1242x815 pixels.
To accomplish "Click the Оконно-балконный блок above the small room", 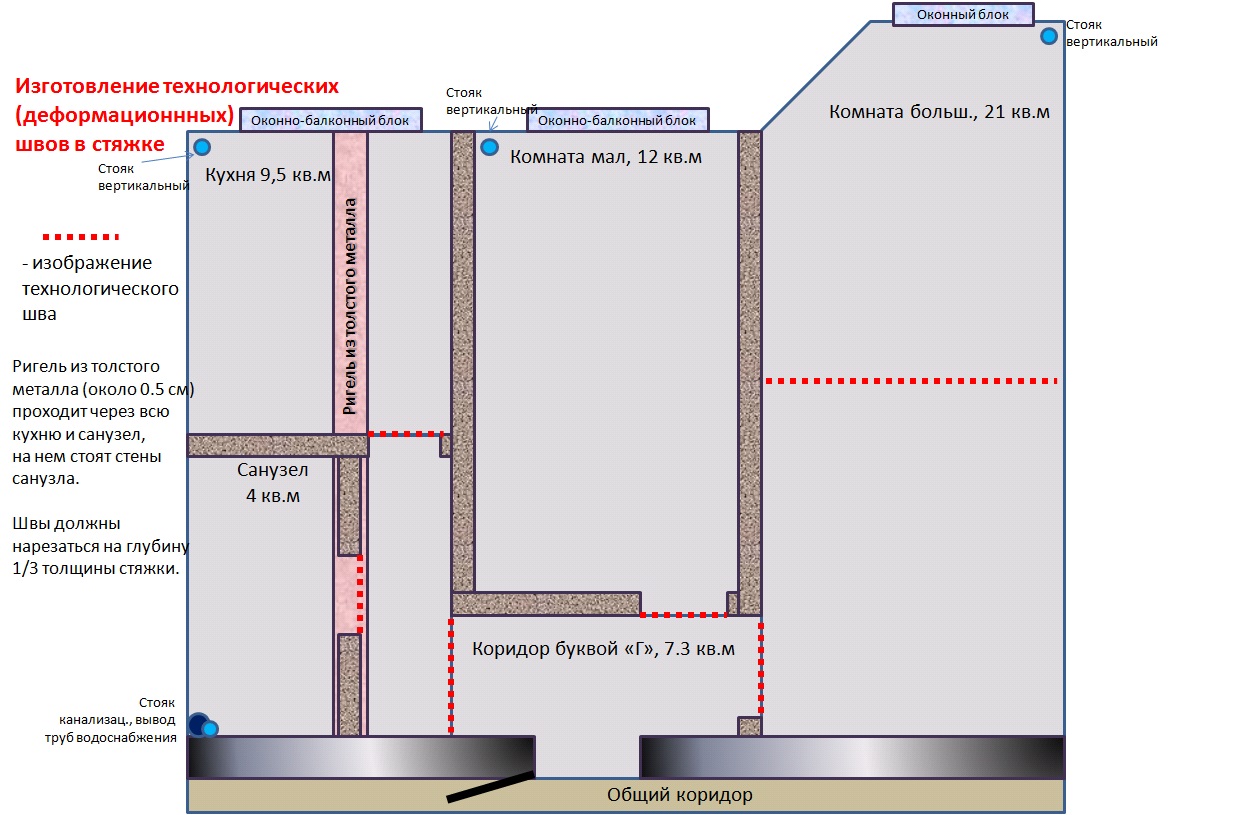I will pyautogui.click(x=618, y=120).
